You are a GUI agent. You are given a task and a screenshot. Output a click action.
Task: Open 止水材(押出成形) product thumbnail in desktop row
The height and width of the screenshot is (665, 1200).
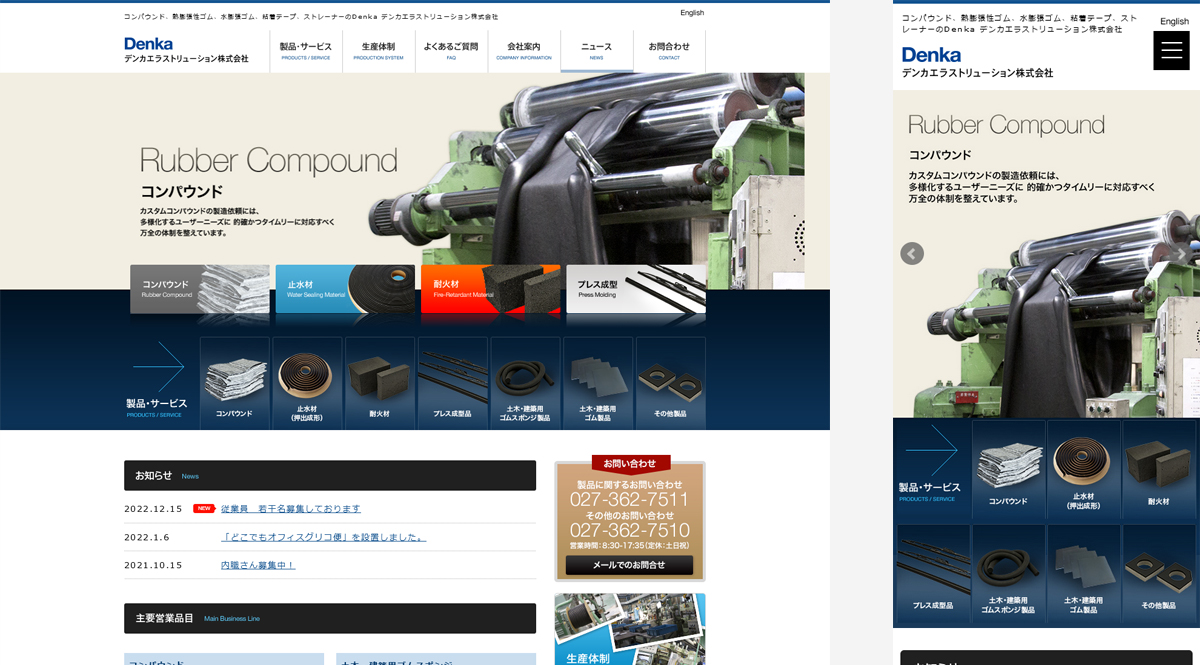(x=308, y=383)
